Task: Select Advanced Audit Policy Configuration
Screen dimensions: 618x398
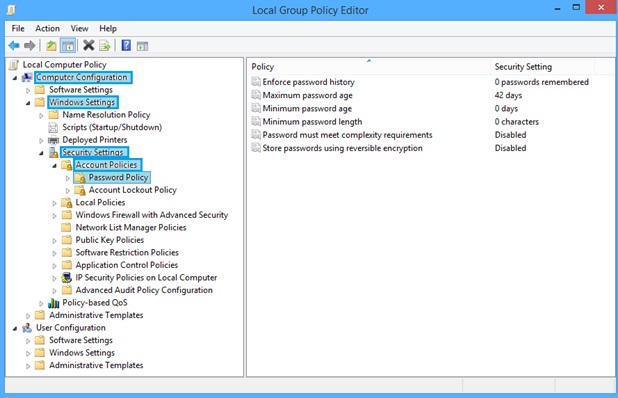Action: tap(144, 290)
